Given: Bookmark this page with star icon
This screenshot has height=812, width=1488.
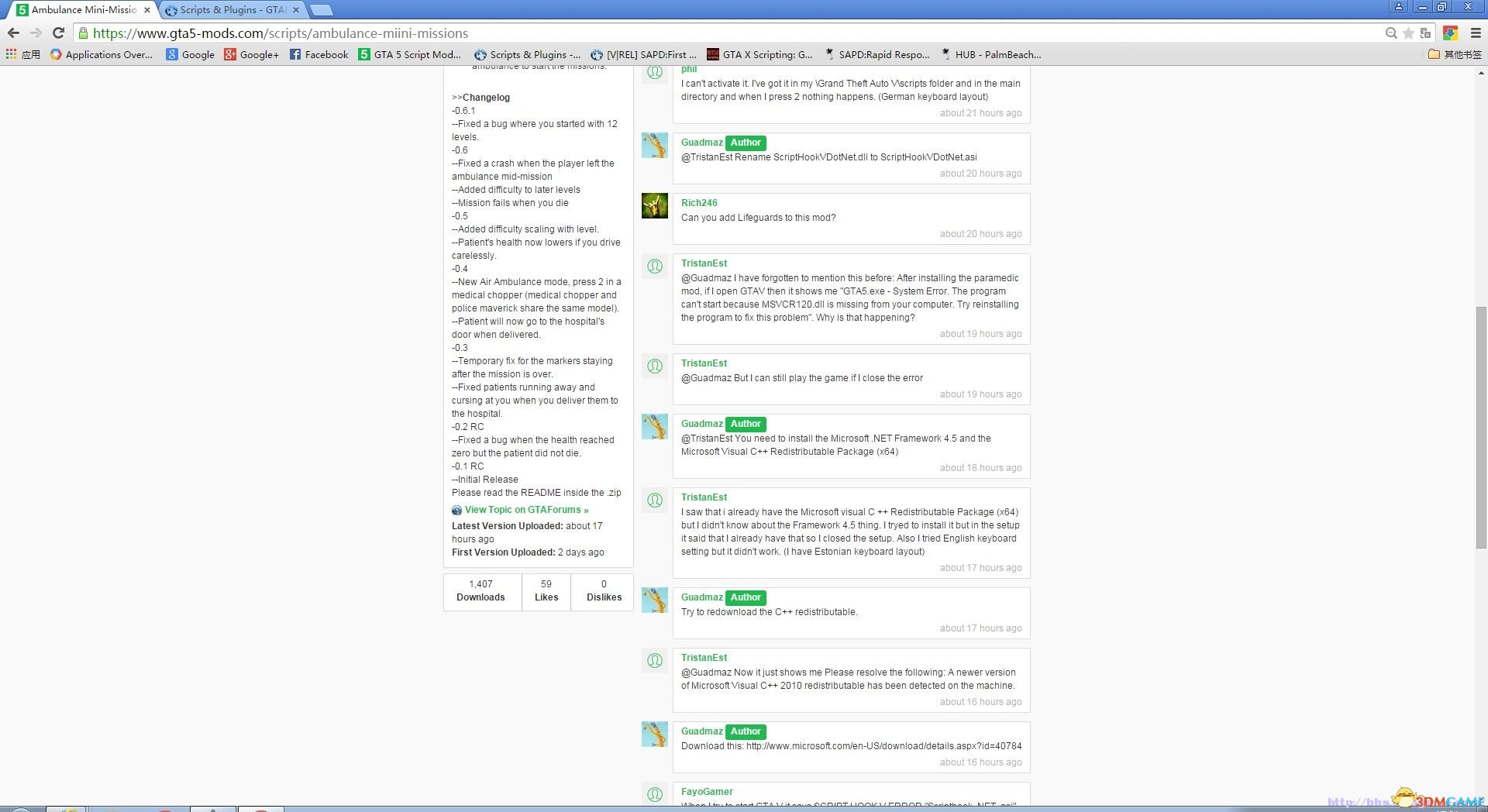Looking at the screenshot, I should click(x=1408, y=33).
